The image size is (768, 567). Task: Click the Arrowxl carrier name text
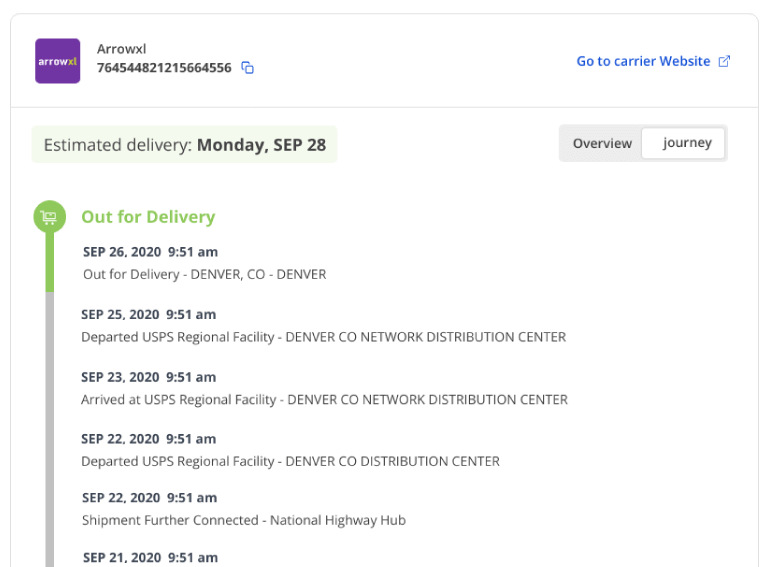121,49
